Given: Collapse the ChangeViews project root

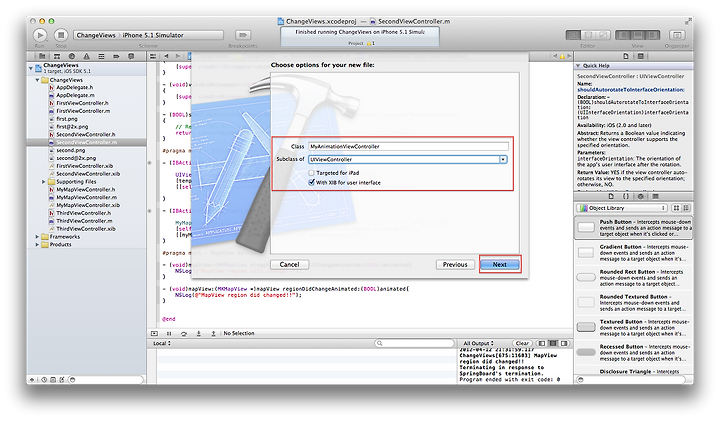Looking at the screenshot, I should pyautogui.click(x=31, y=68).
